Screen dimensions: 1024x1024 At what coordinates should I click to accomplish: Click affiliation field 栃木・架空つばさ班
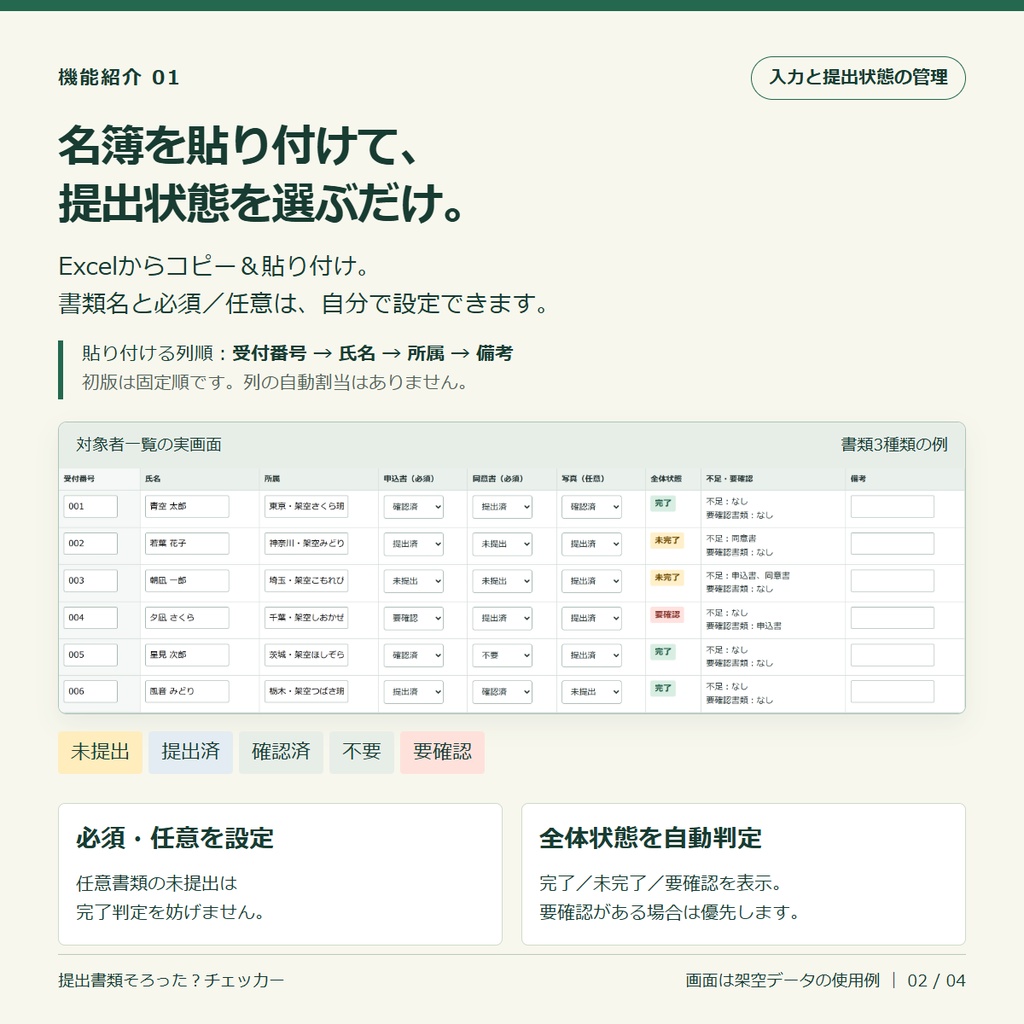[x=306, y=691]
